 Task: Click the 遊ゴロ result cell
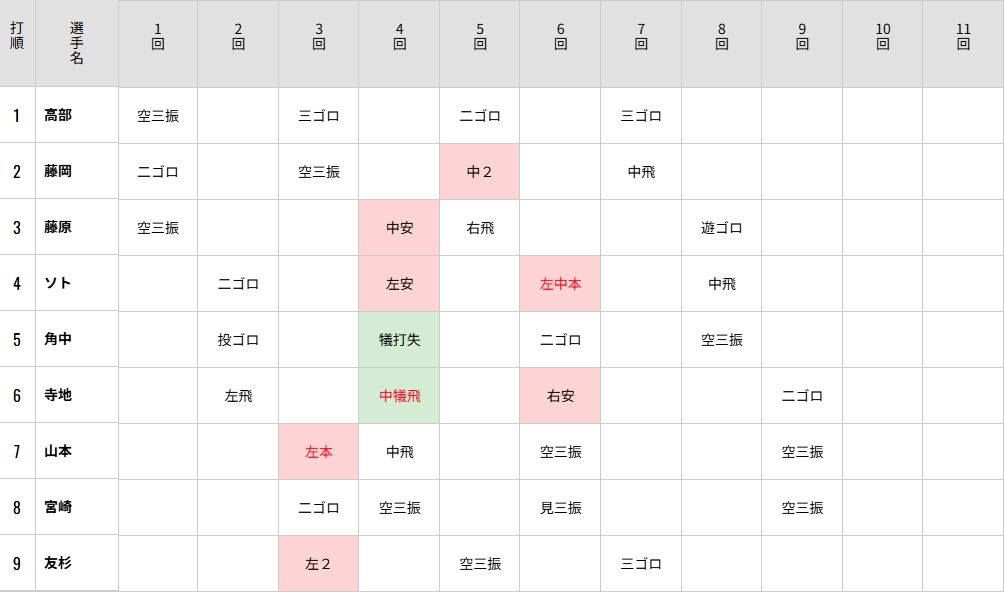721,227
